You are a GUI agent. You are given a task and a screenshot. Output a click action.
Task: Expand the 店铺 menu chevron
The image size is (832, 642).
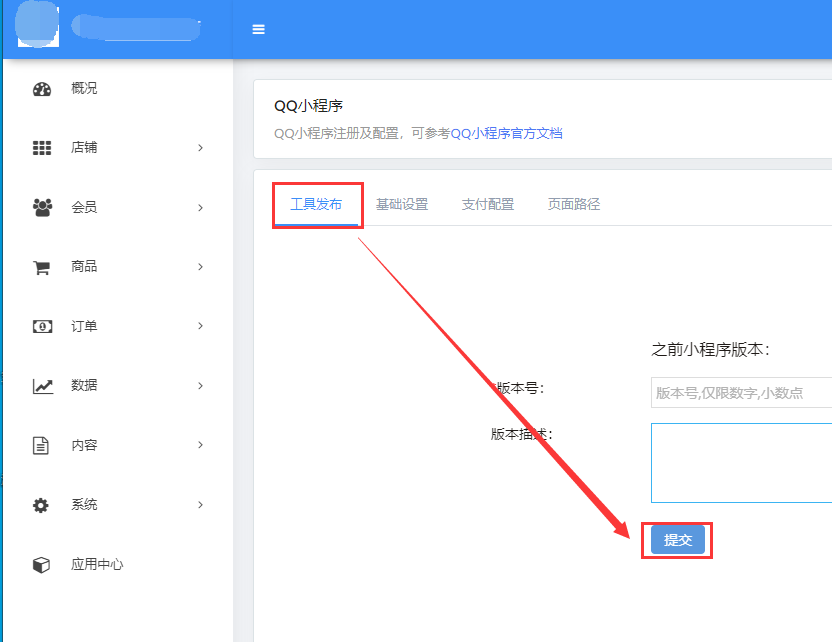pyautogui.click(x=201, y=148)
